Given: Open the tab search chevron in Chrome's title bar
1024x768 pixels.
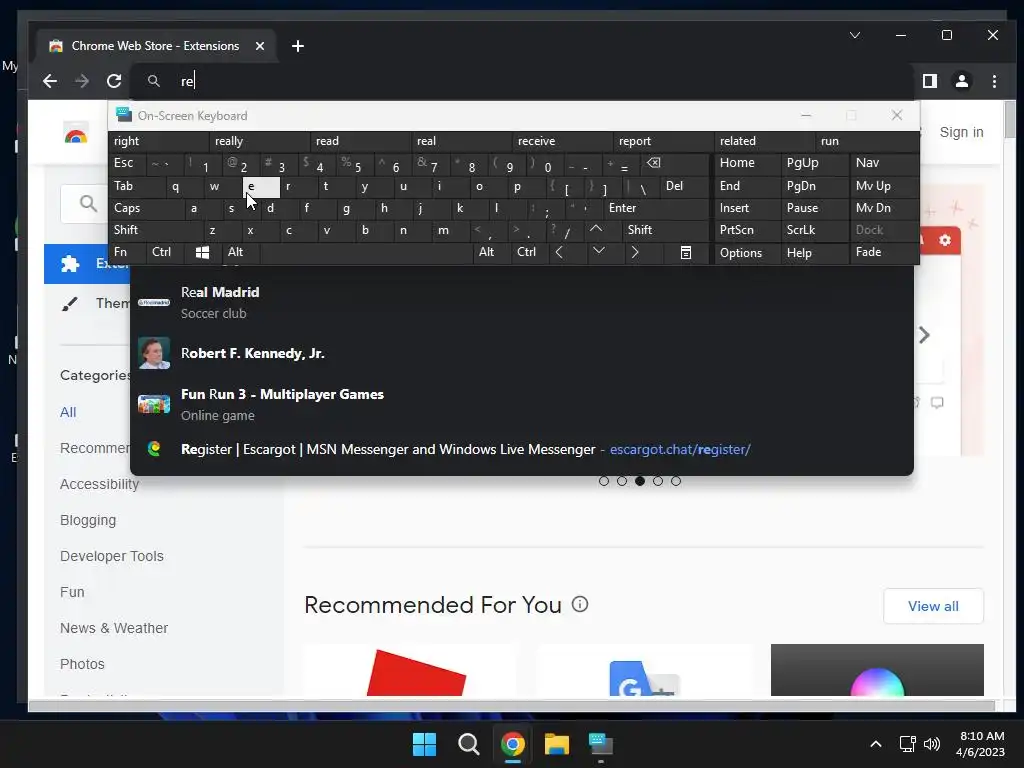Looking at the screenshot, I should pos(855,35).
